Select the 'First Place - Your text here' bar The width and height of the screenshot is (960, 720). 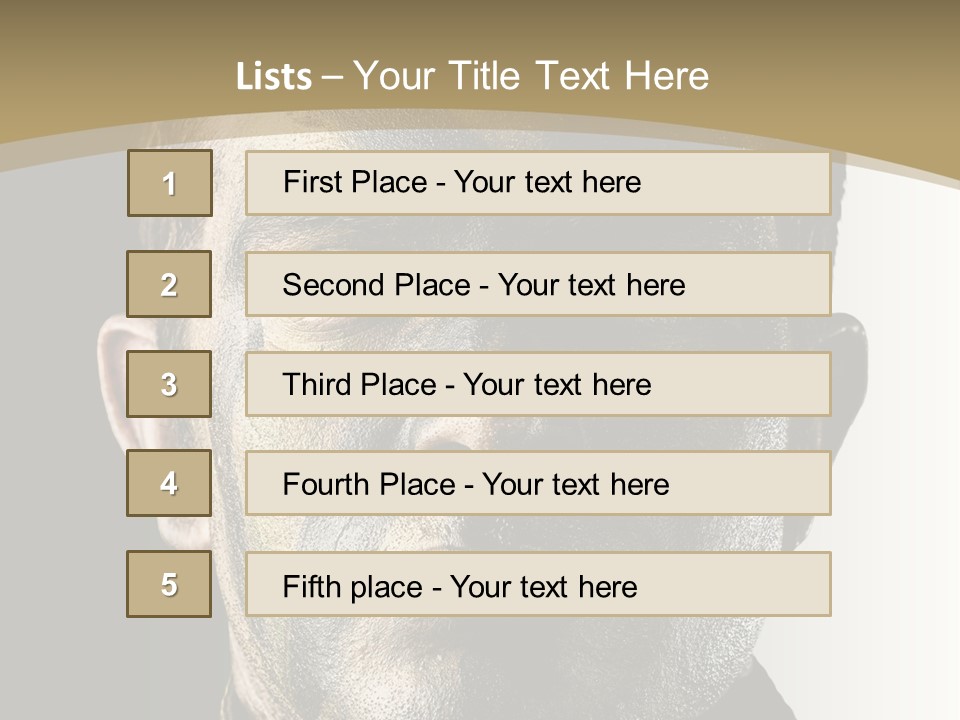point(538,183)
